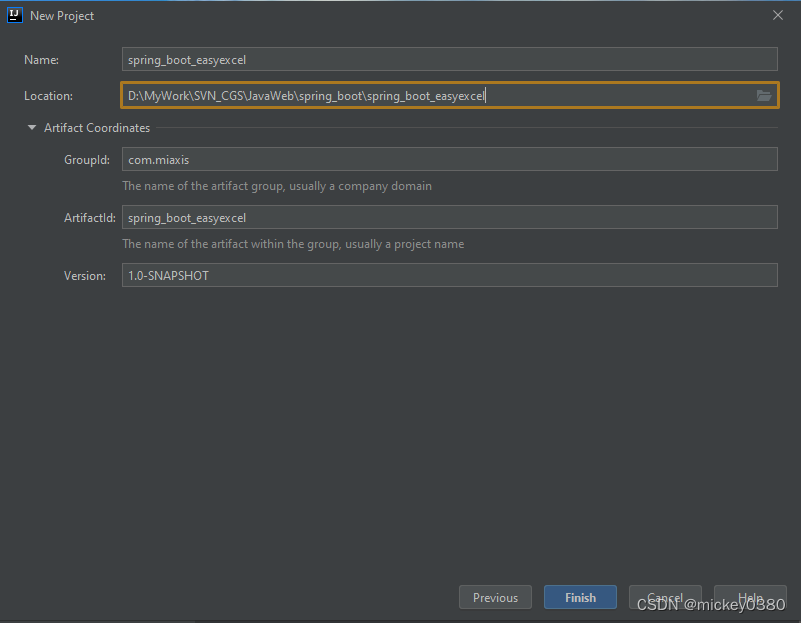
Task: Open the folder browser for Location
Action: (764, 95)
